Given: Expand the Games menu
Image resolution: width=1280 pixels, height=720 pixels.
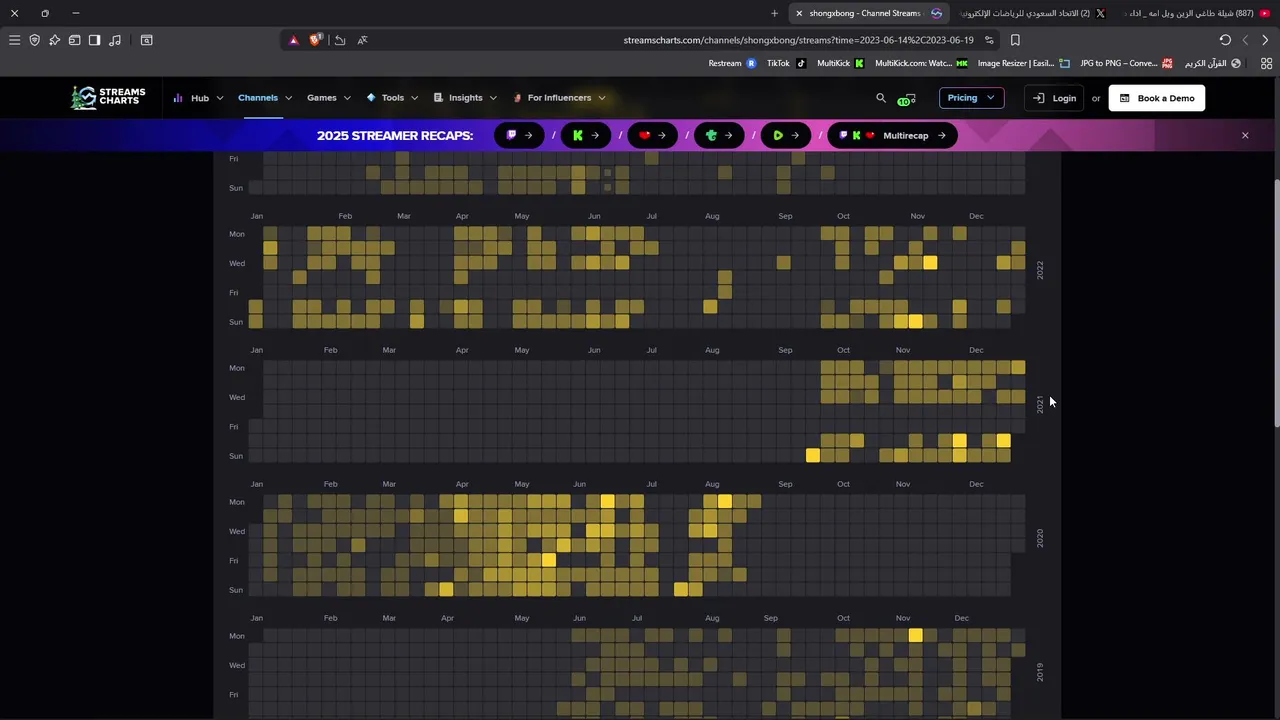Looking at the screenshot, I should 329,98.
